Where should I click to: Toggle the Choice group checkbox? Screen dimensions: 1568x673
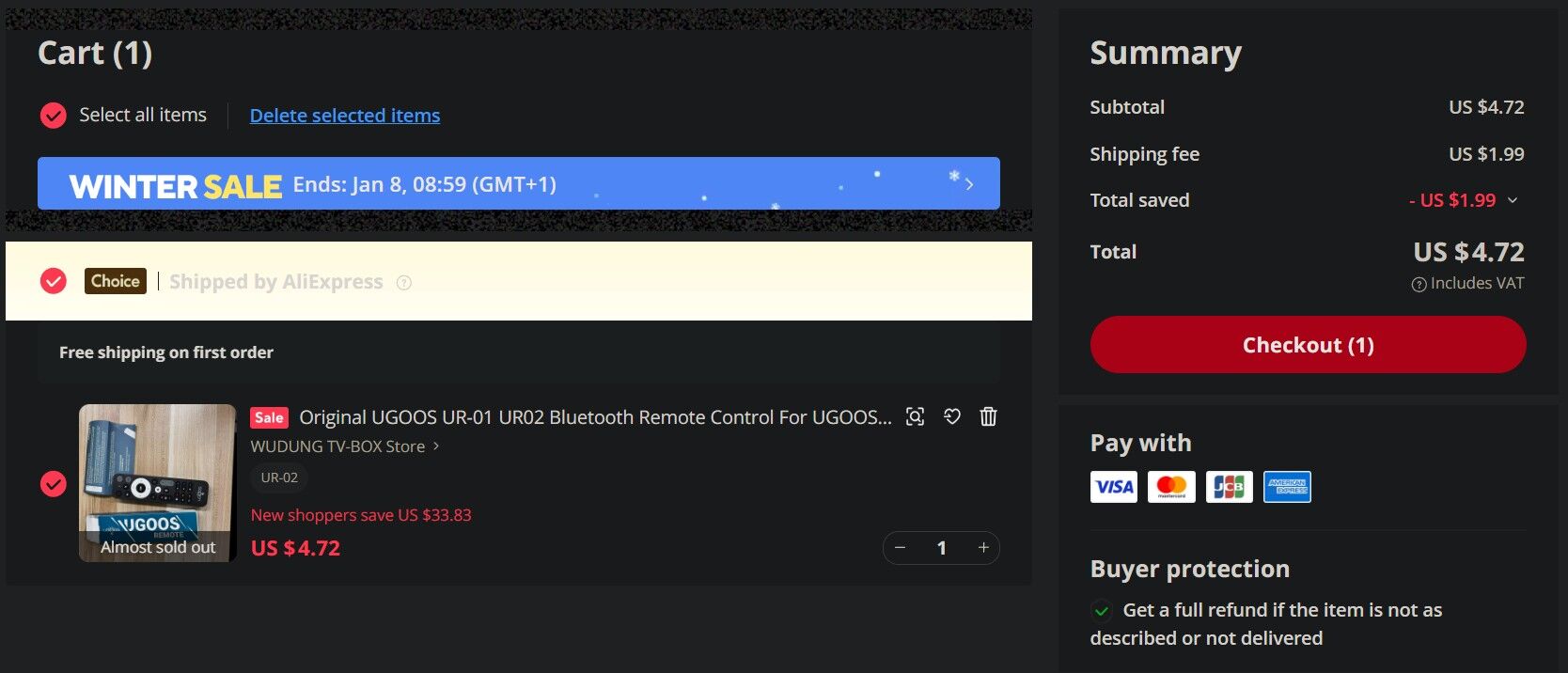[54, 281]
